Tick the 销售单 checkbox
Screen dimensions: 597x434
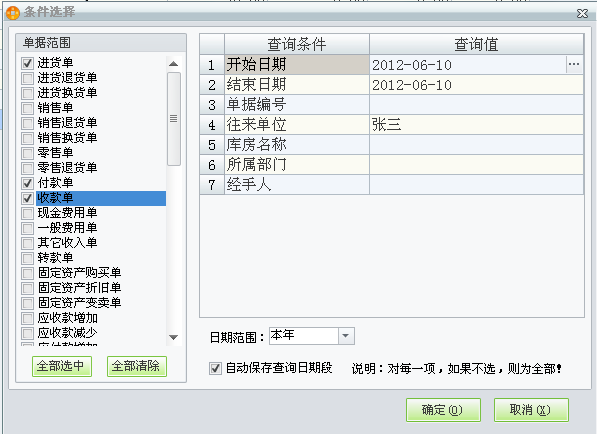(x=27, y=108)
